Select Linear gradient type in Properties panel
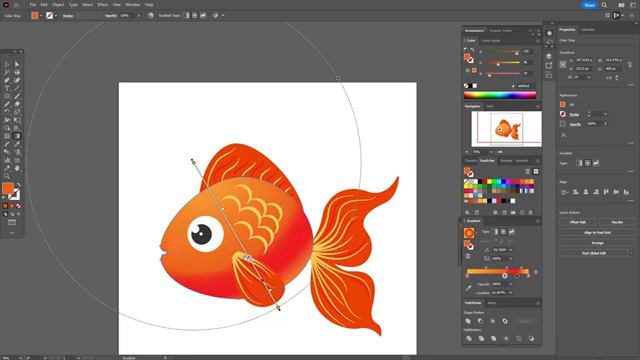The width and height of the screenshot is (640, 360). click(x=579, y=163)
